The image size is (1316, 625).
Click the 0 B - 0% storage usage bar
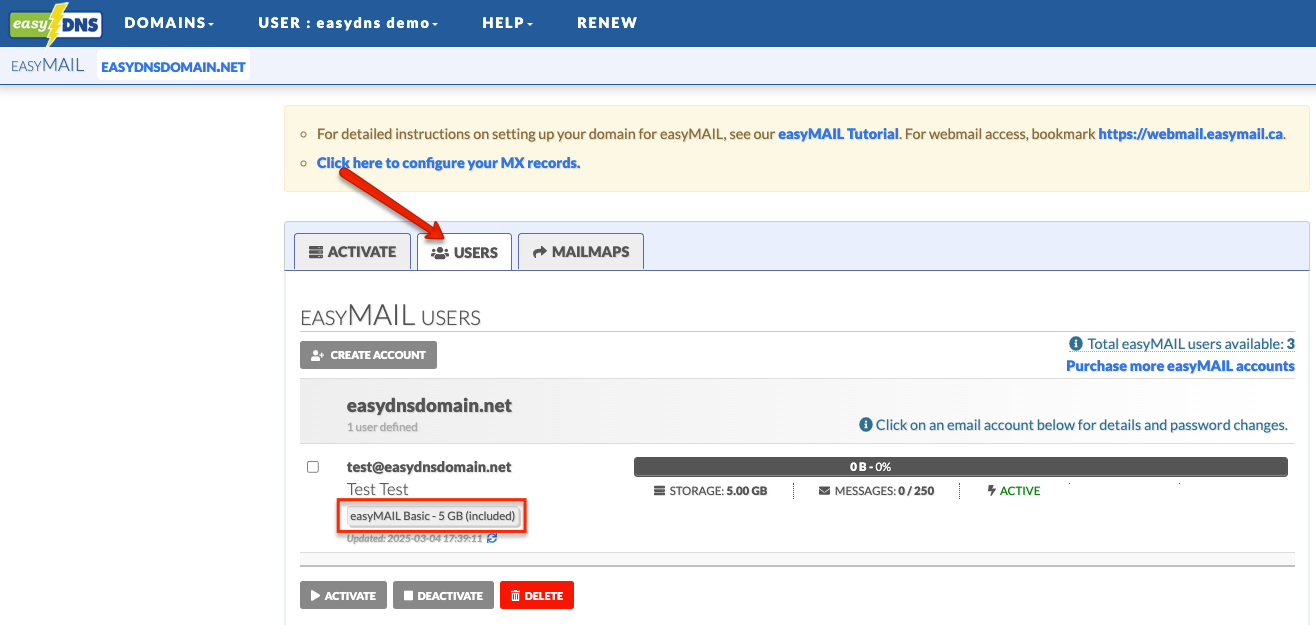[961, 467]
